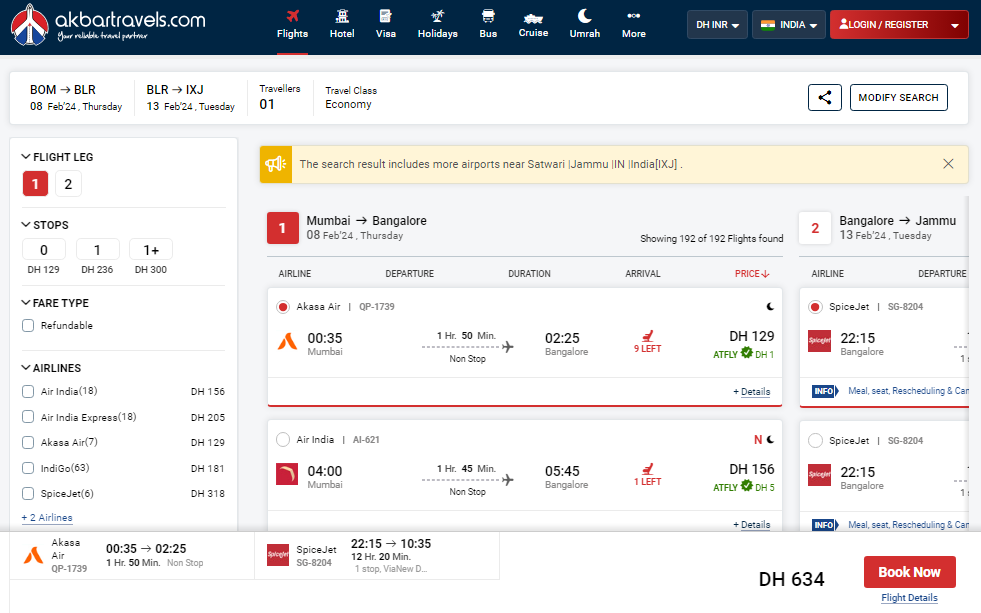Click the SpiceJet logo on first Jammu flight
The height and width of the screenshot is (613, 981).
(819, 341)
